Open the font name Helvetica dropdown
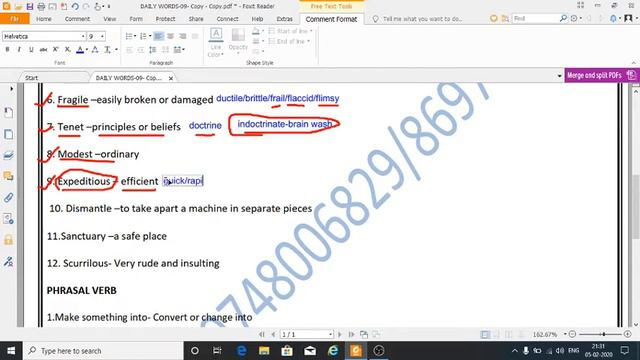This screenshot has height=360, width=640. point(83,36)
